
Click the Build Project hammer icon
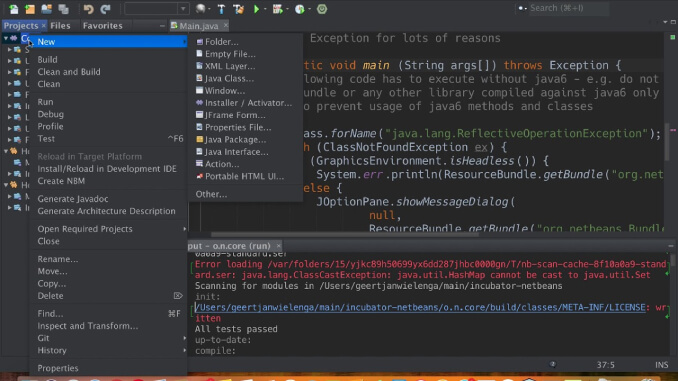pos(221,9)
